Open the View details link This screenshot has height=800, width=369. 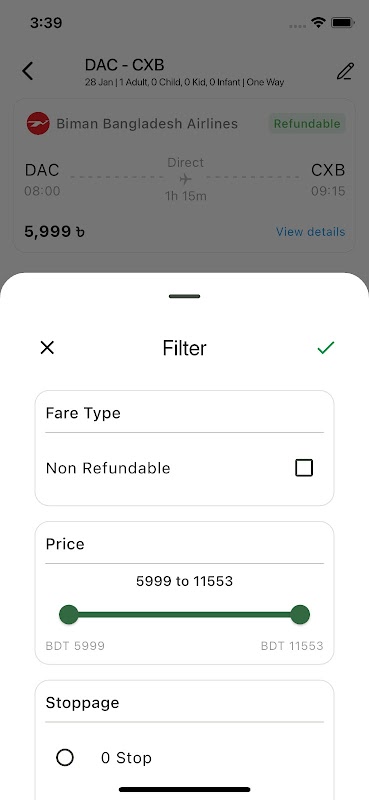pos(310,232)
